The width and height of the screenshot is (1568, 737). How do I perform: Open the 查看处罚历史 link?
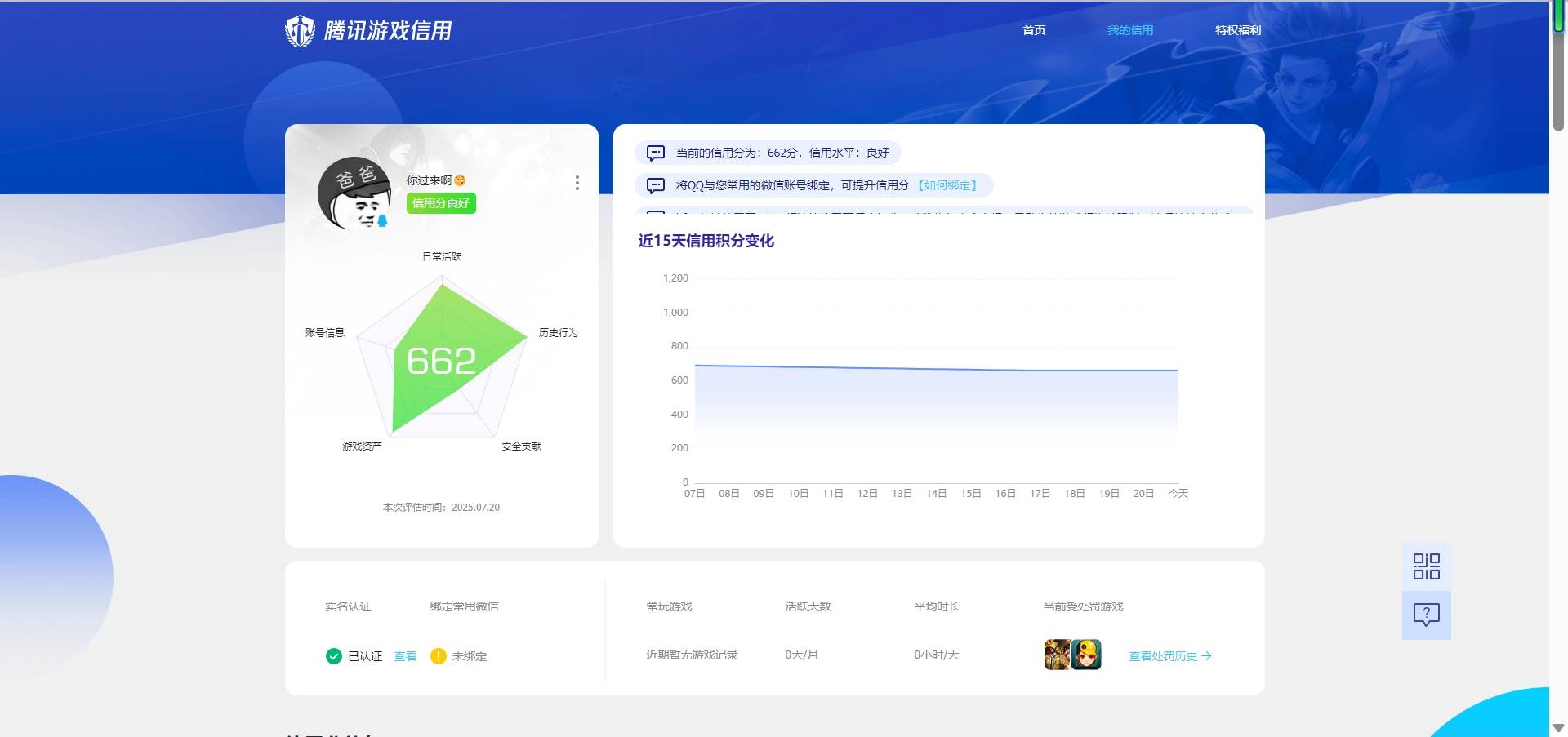coord(1169,656)
